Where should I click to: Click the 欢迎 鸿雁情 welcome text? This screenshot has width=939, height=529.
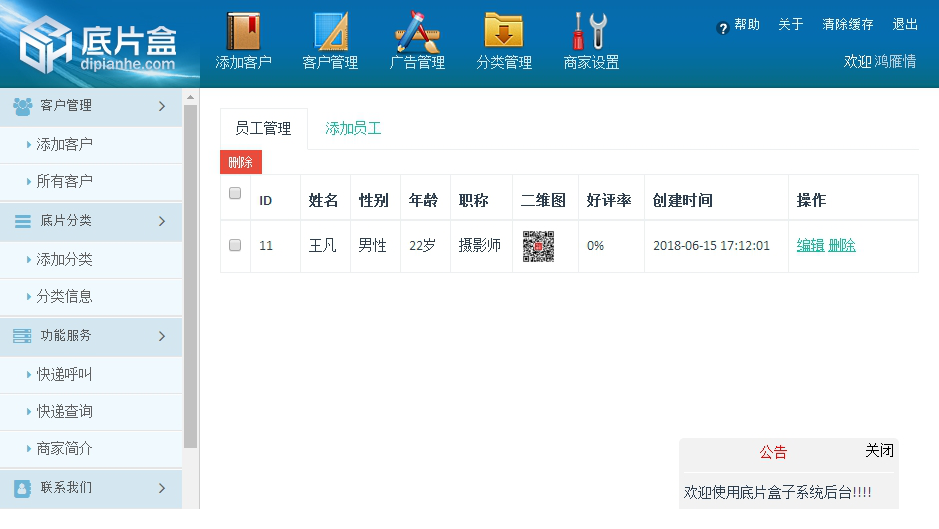[x=880, y=62]
